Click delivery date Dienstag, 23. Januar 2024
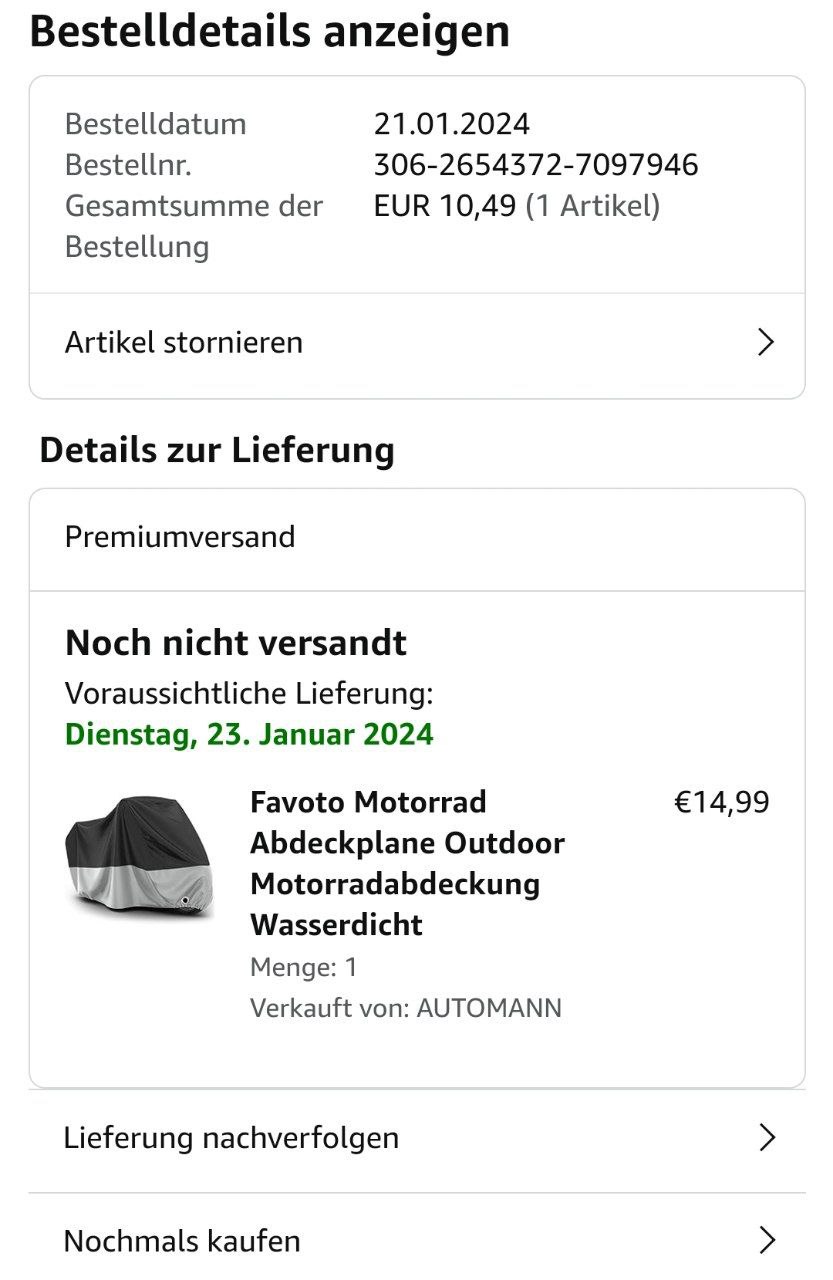 click(x=249, y=735)
